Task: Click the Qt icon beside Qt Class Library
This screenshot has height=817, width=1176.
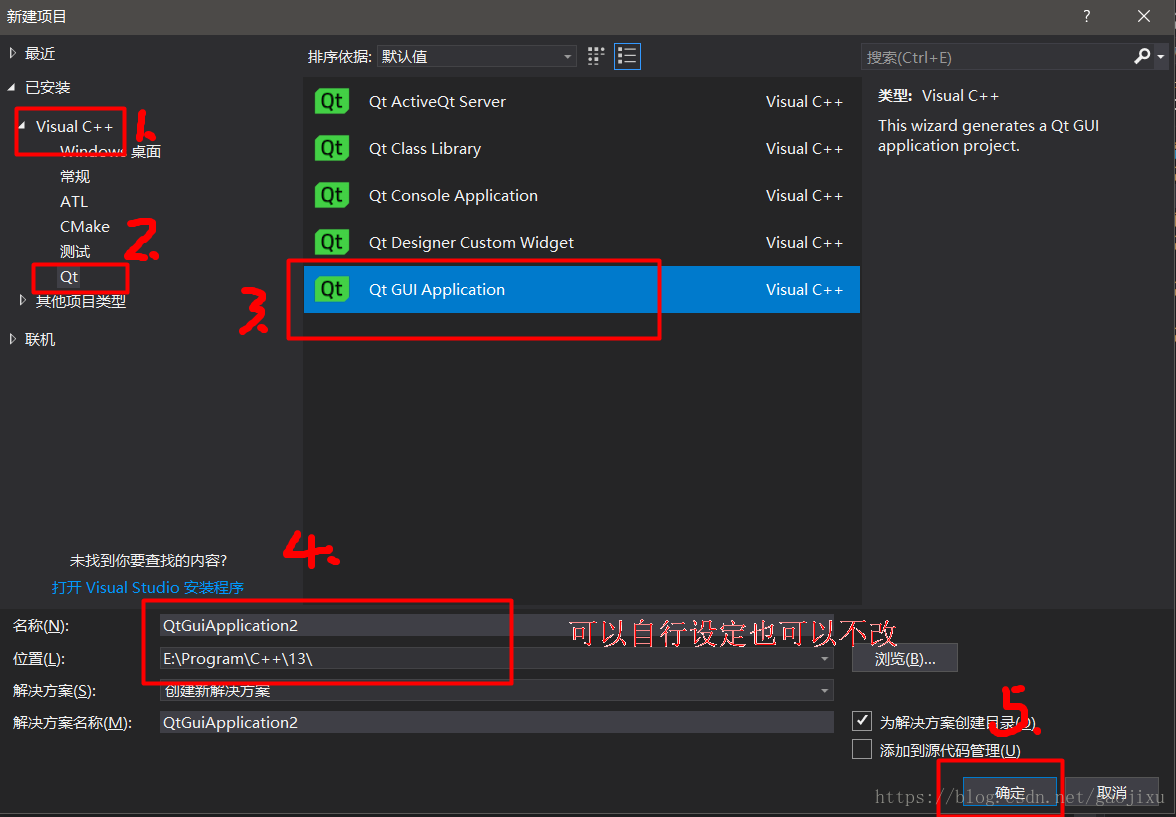Action: coord(332,149)
